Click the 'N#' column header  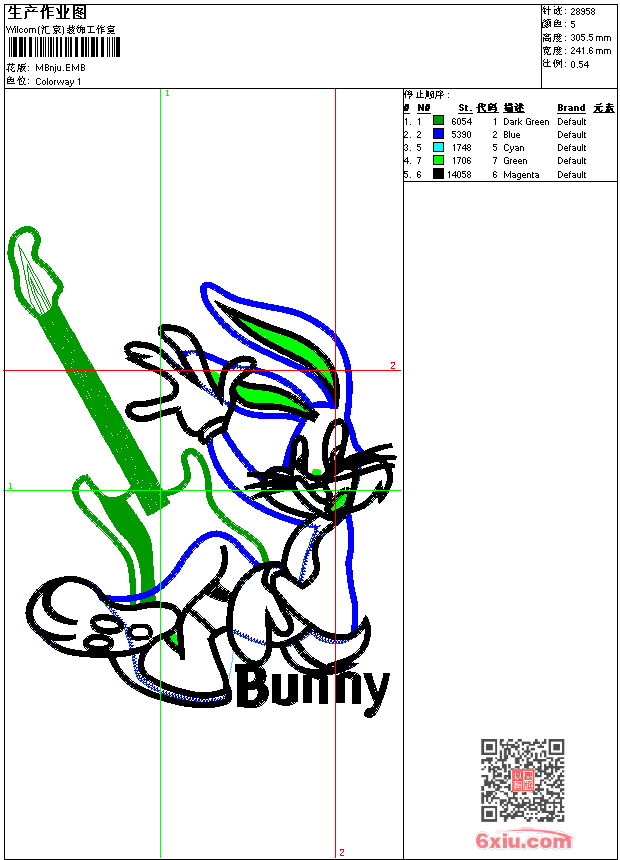click(x=424, y=108)
